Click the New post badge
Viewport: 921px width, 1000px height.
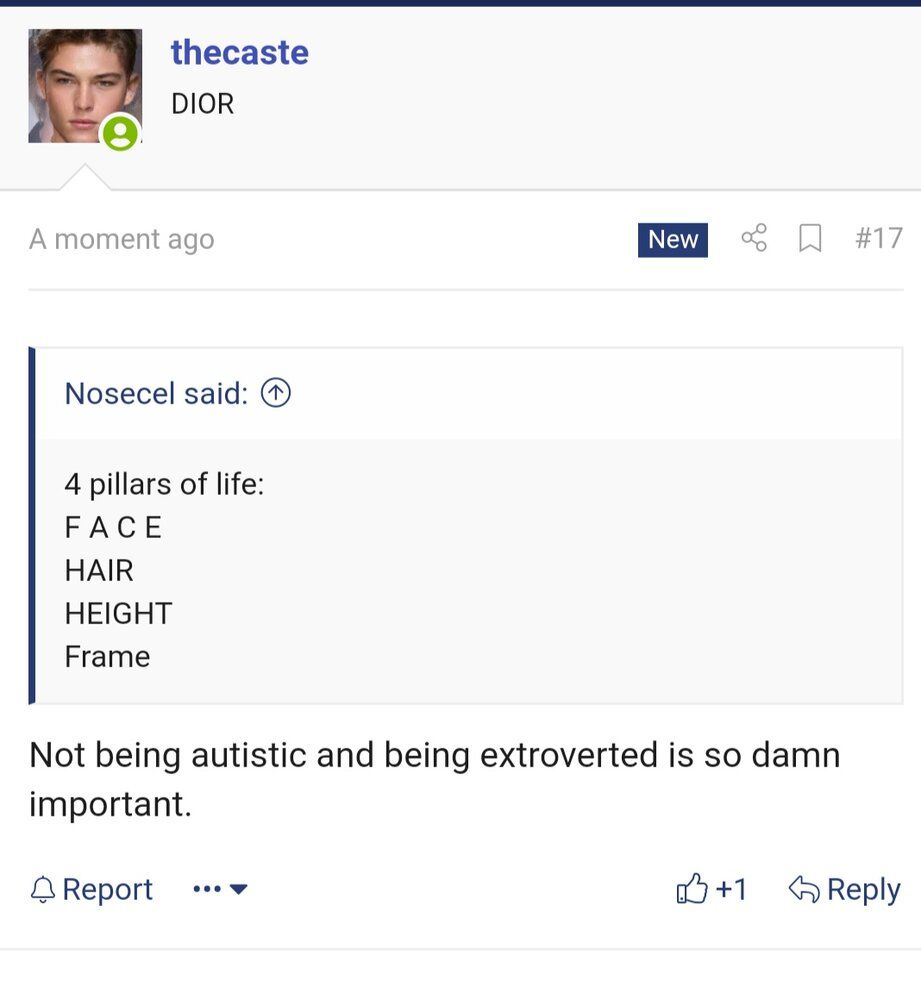(x=672, y=239)
